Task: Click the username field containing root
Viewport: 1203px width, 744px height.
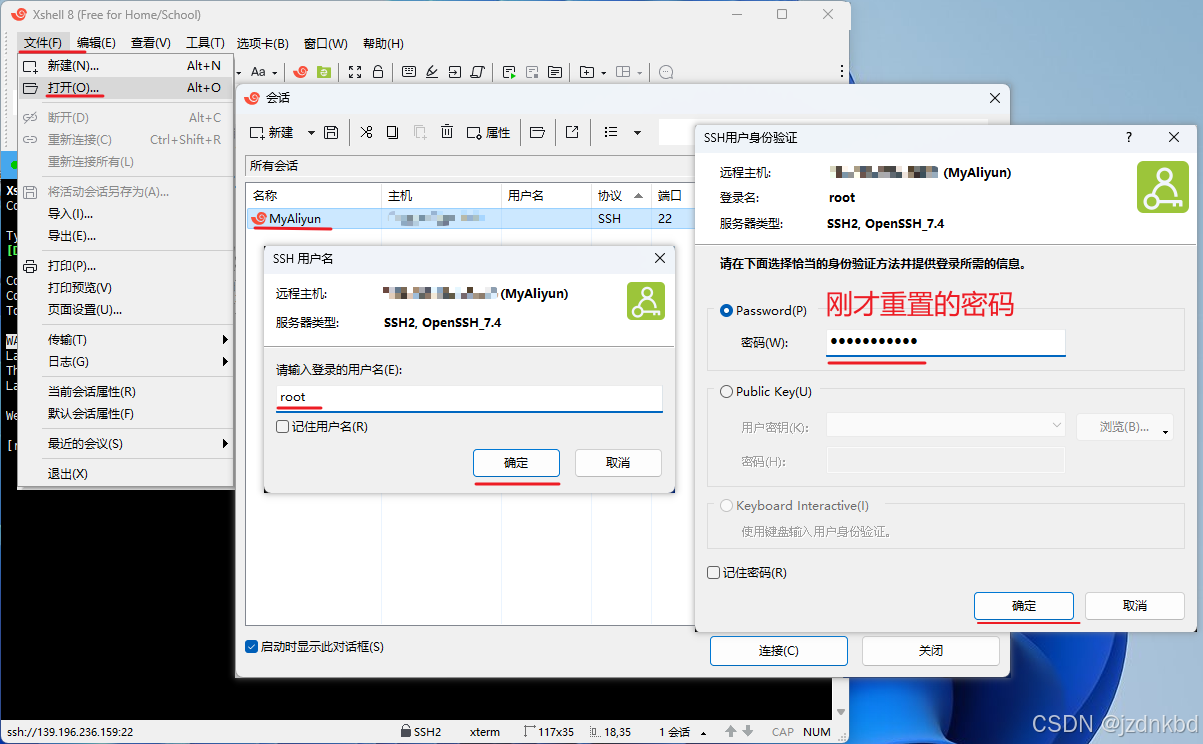Action: click(469, 397)
